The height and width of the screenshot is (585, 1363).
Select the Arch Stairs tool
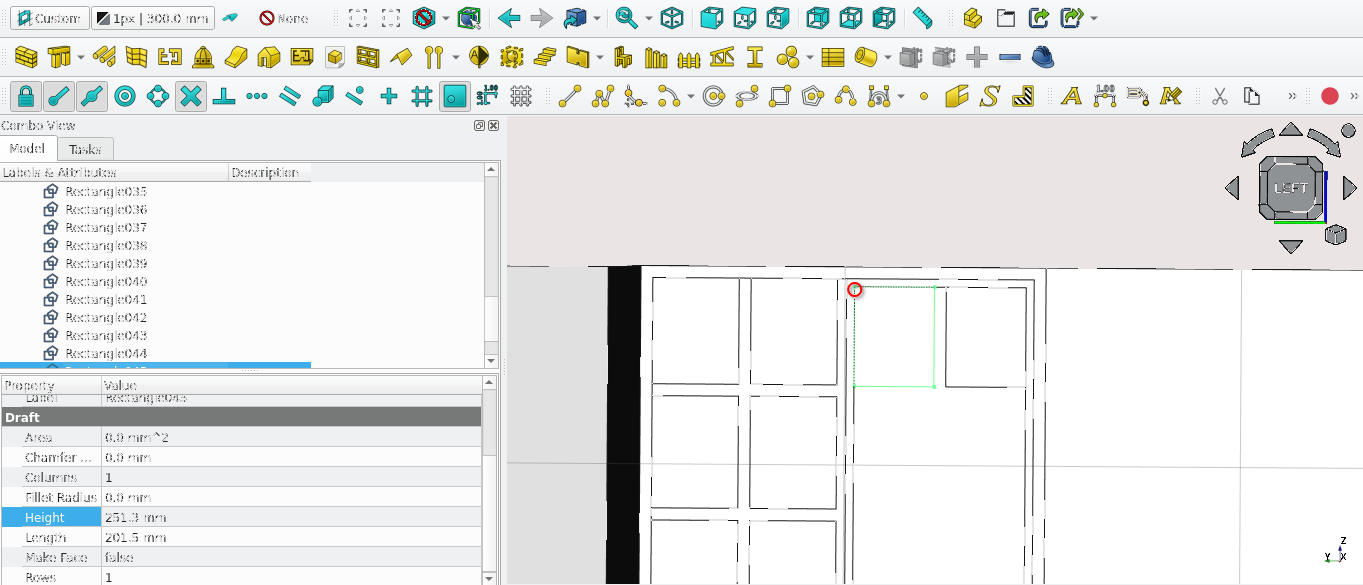544,57
